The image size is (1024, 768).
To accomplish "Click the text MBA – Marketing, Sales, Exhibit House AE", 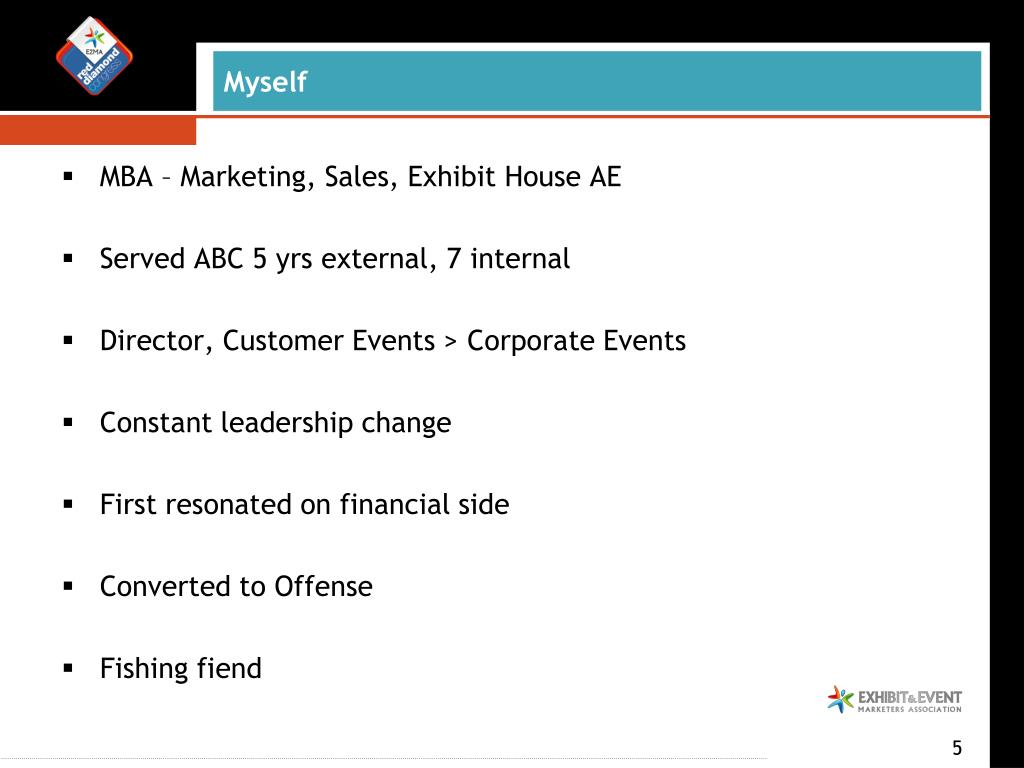I will [360, 177].
